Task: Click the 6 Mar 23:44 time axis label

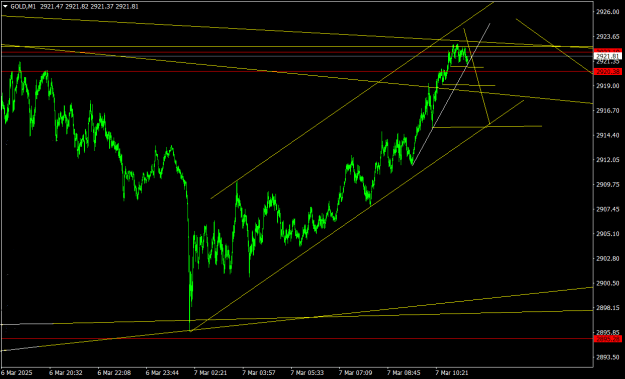Action: pos(162,373)
